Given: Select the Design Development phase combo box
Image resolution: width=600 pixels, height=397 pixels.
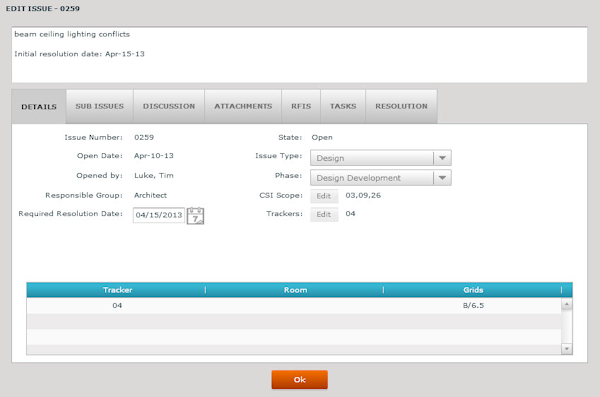Looking at the screenshot, I should (x=380, y=178).
